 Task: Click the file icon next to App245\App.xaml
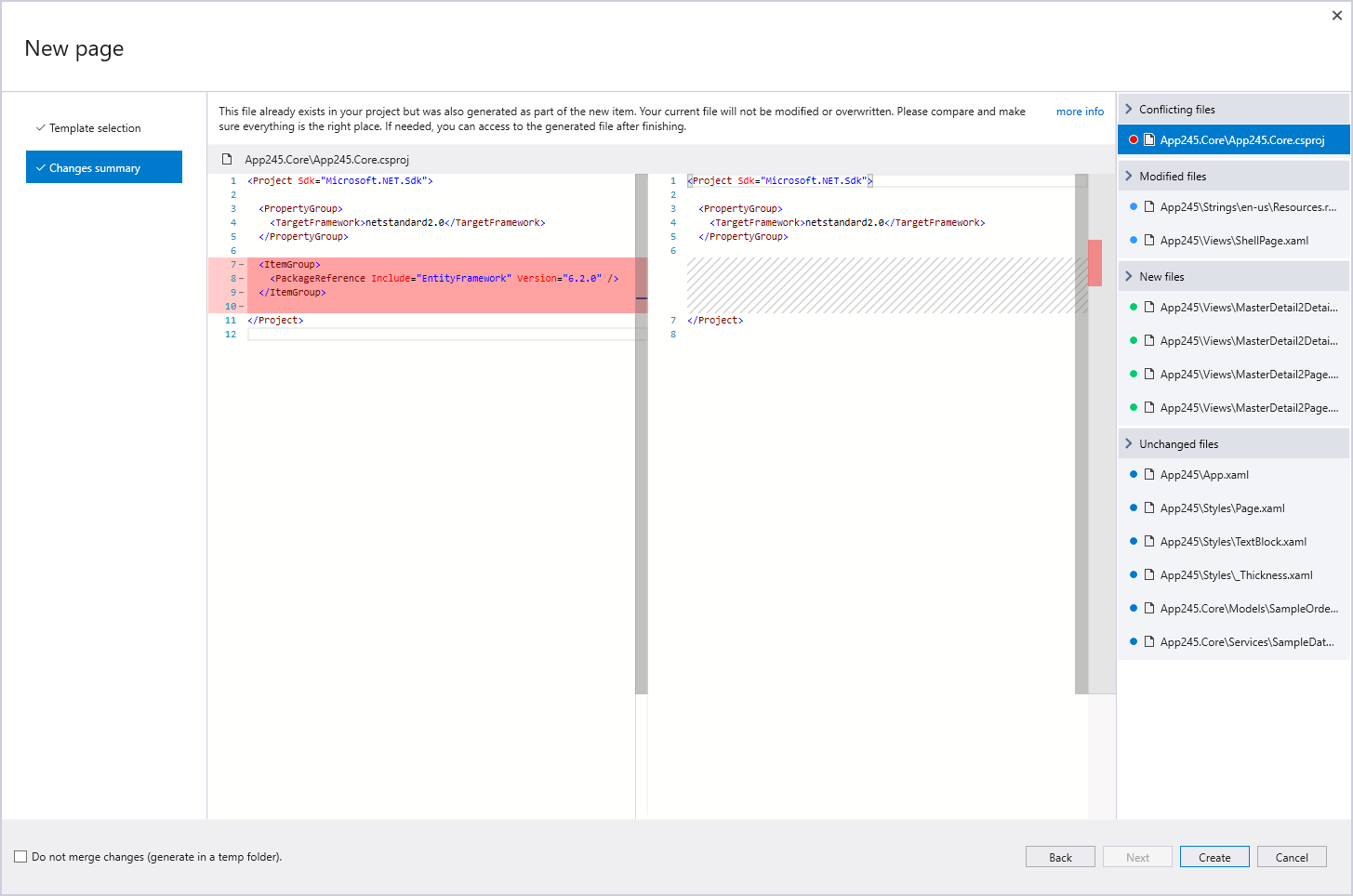tap(1147, 474)
